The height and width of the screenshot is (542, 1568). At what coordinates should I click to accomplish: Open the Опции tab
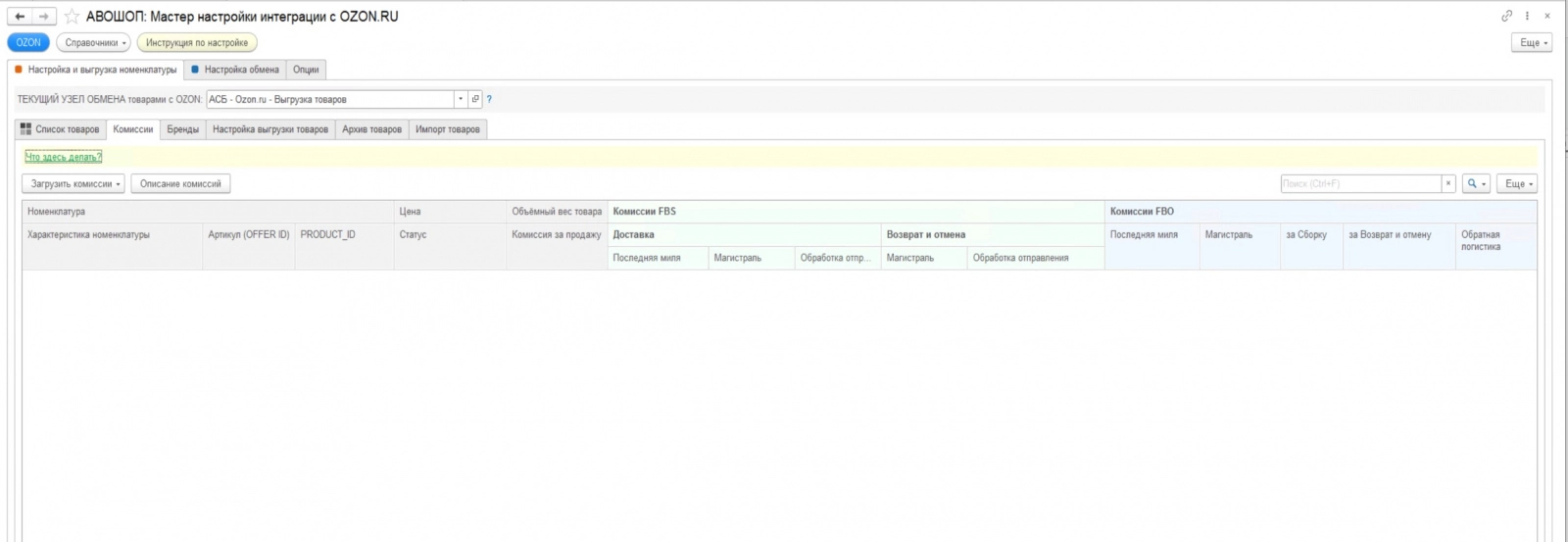pyautogui.click(x=306, y=70)
